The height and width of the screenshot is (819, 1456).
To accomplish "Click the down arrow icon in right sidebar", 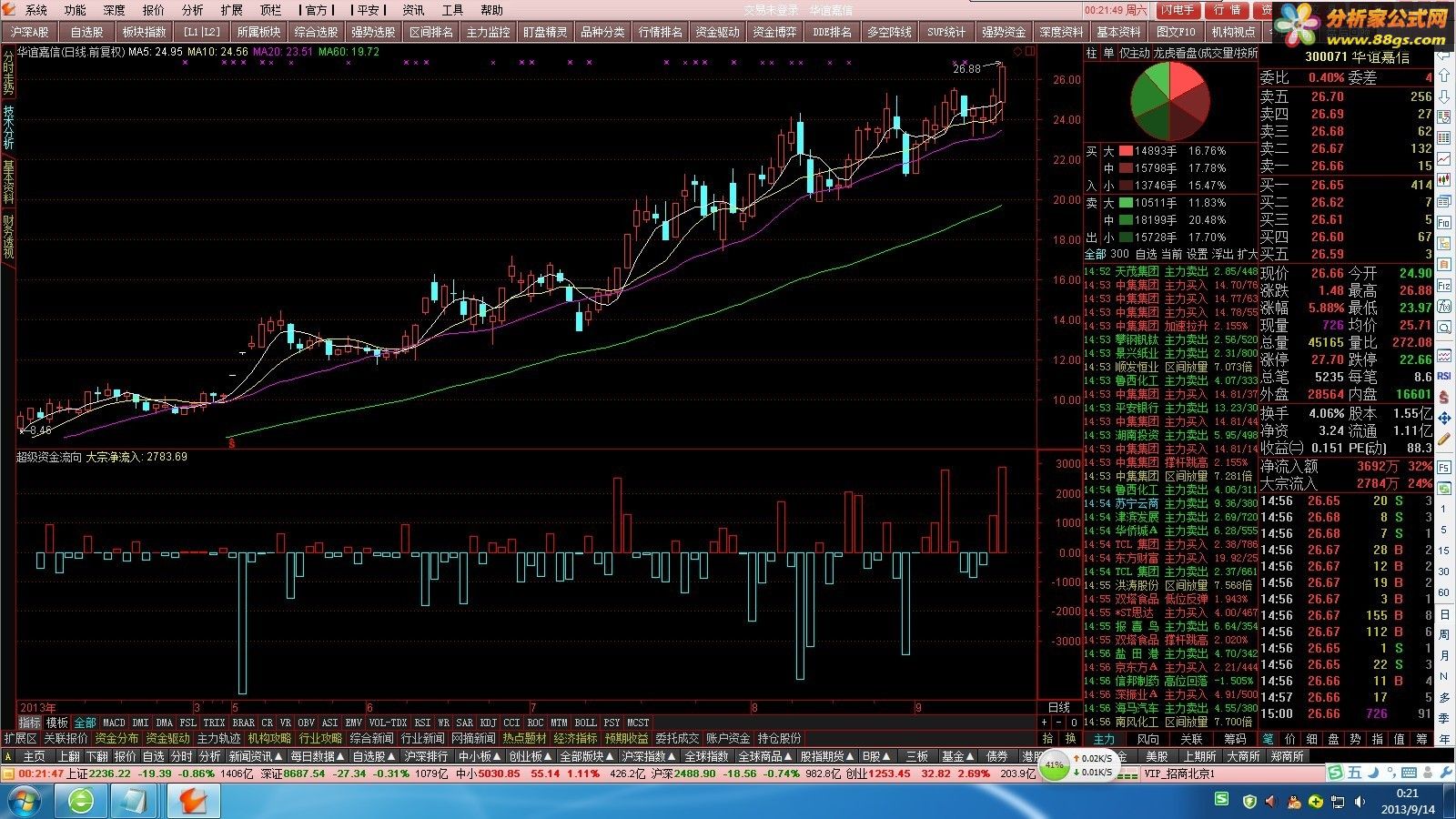I will pyautogui.click(x=1444, y=96).
